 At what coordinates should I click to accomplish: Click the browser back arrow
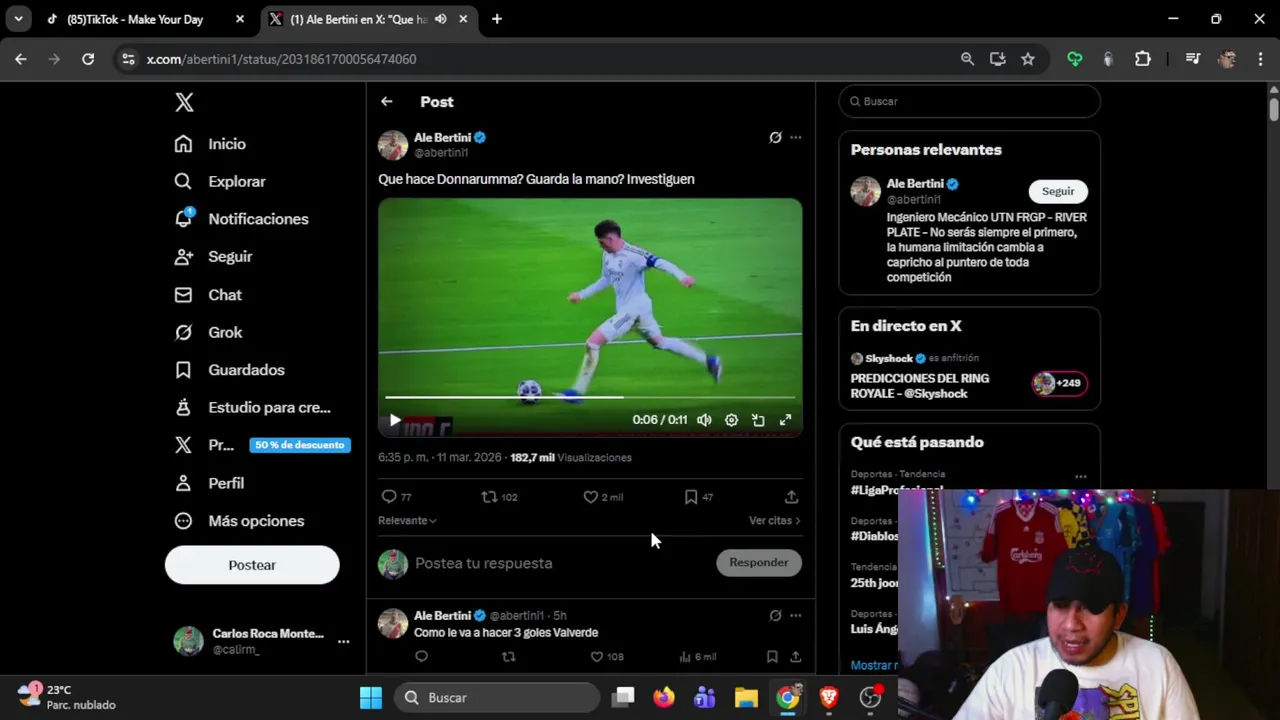pos(21,59)
